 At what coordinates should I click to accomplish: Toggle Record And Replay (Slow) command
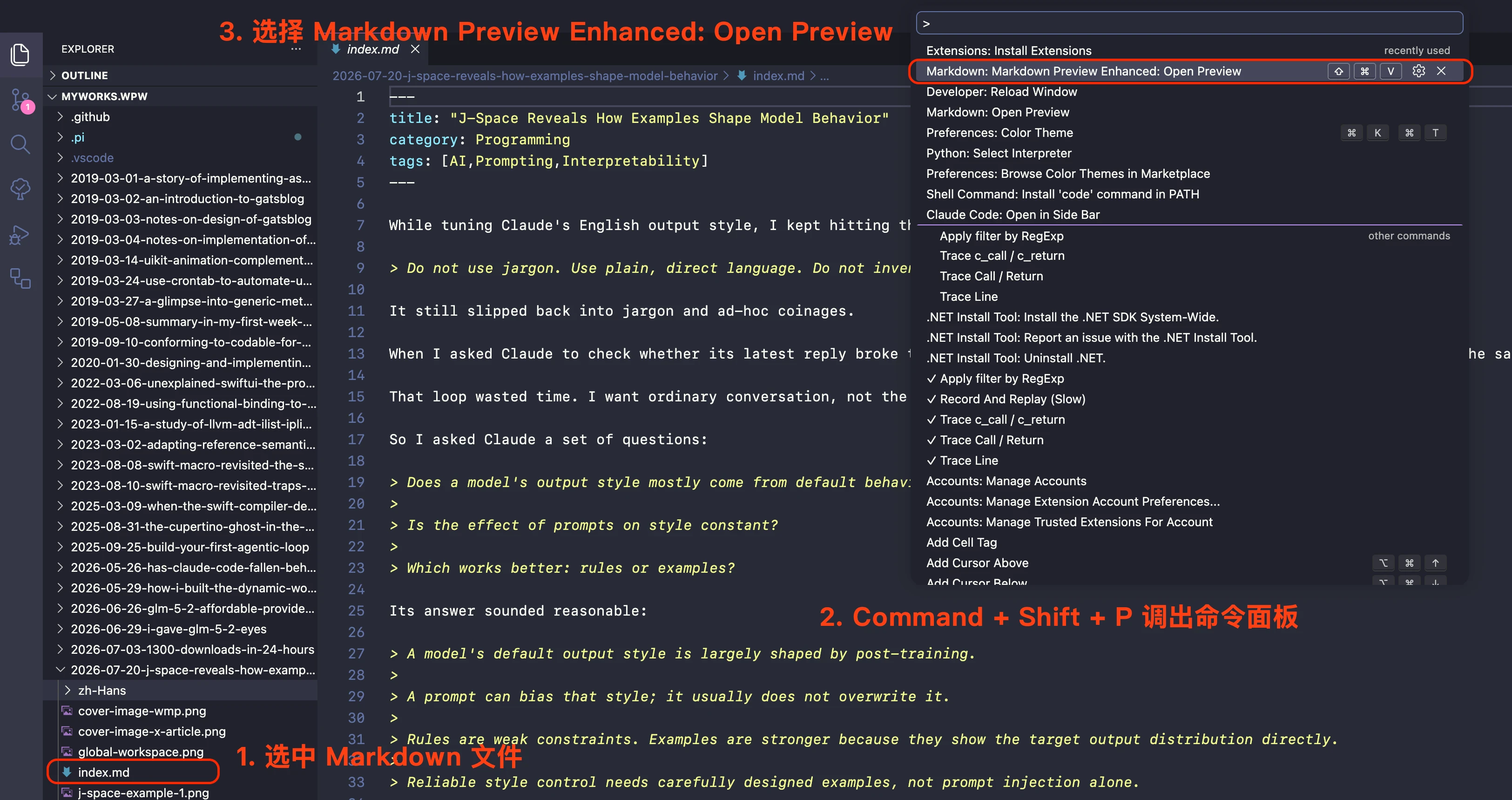pos(1189,399)
